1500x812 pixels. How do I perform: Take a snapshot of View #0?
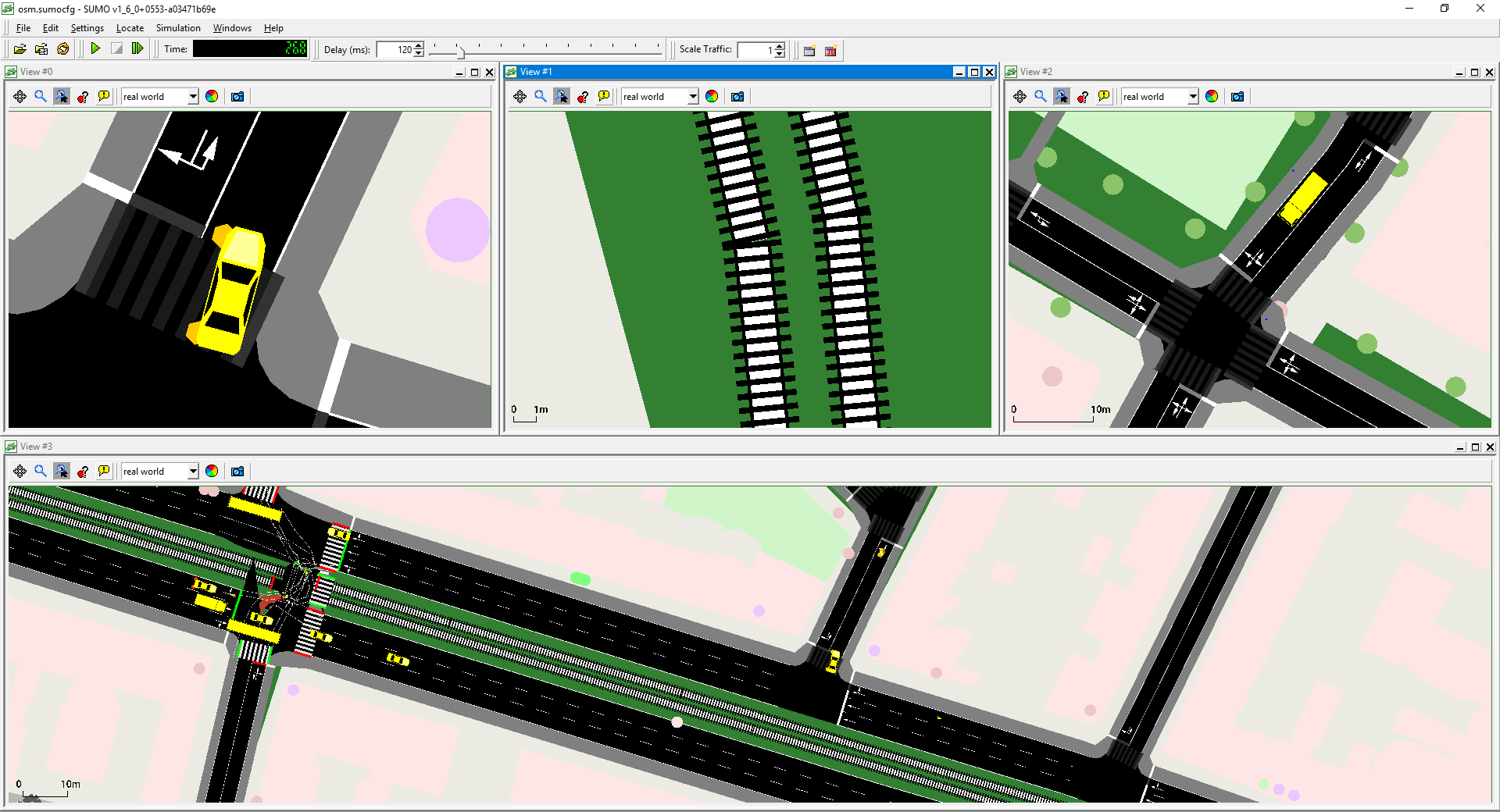click(x=237, y=97)
